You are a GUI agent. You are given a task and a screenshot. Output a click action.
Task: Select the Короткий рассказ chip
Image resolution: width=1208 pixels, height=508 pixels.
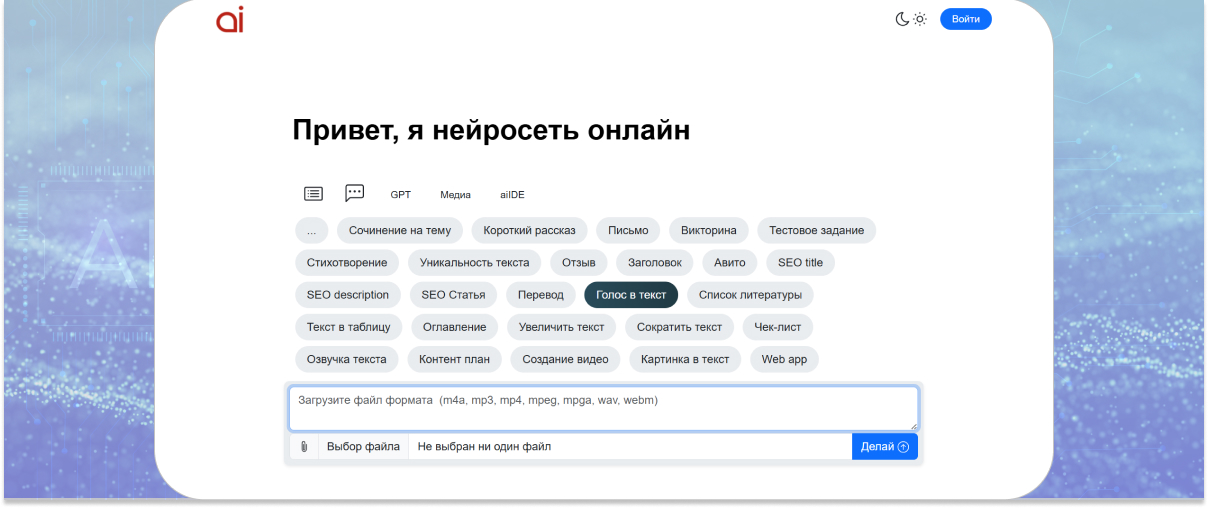click(530, 230)
